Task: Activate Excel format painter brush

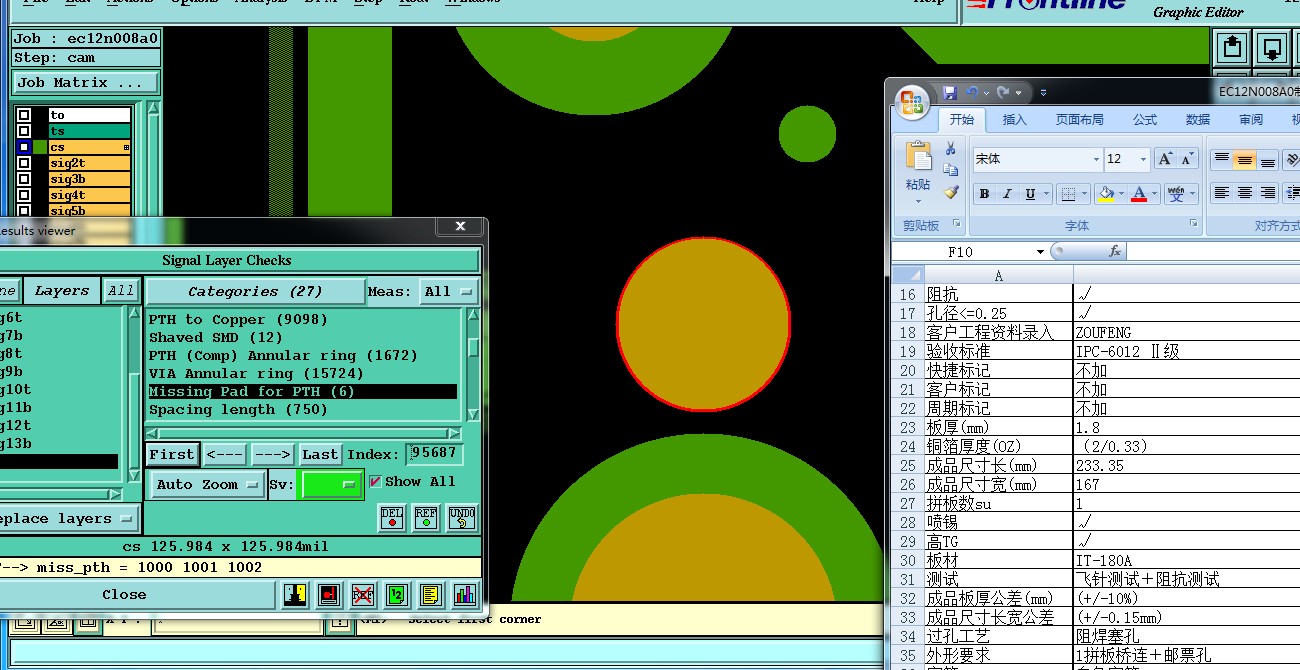Action: point(951,192)
